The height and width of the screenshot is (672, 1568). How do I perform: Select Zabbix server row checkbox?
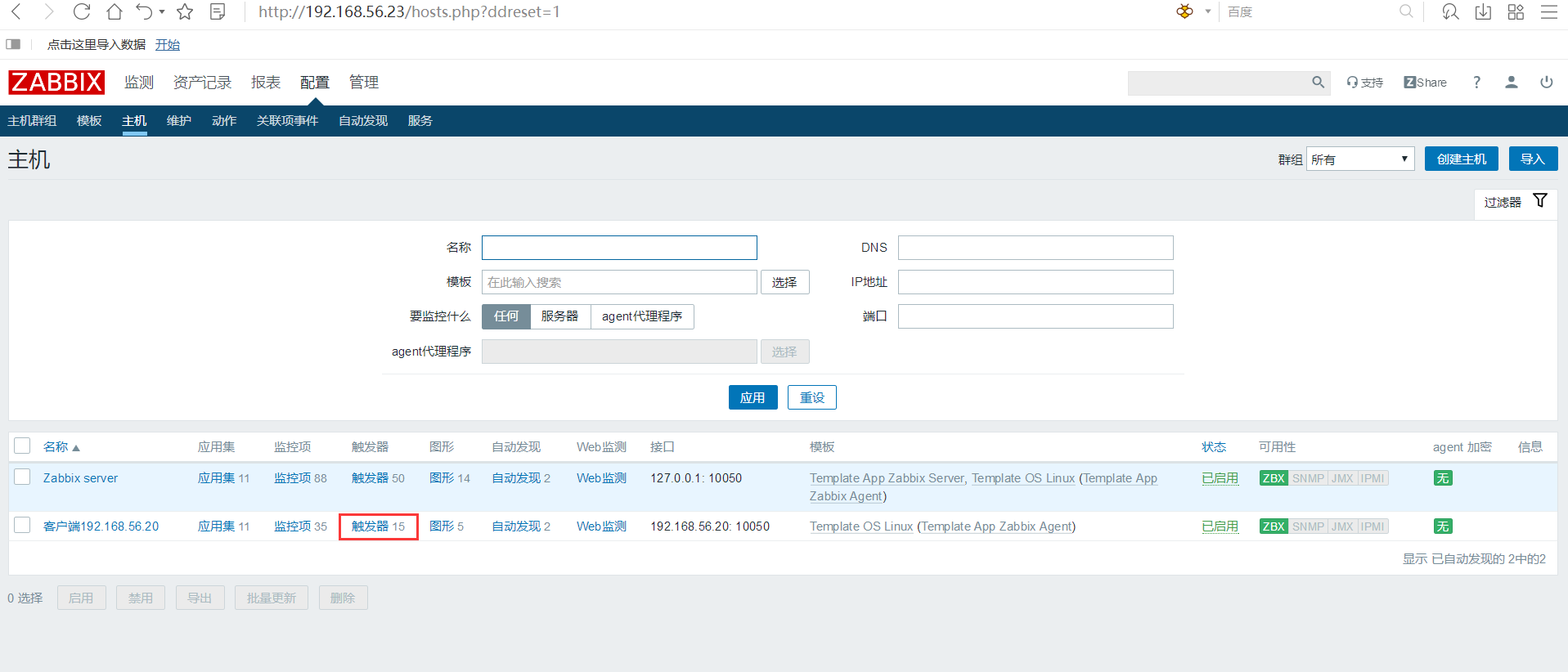click(22, 477)
